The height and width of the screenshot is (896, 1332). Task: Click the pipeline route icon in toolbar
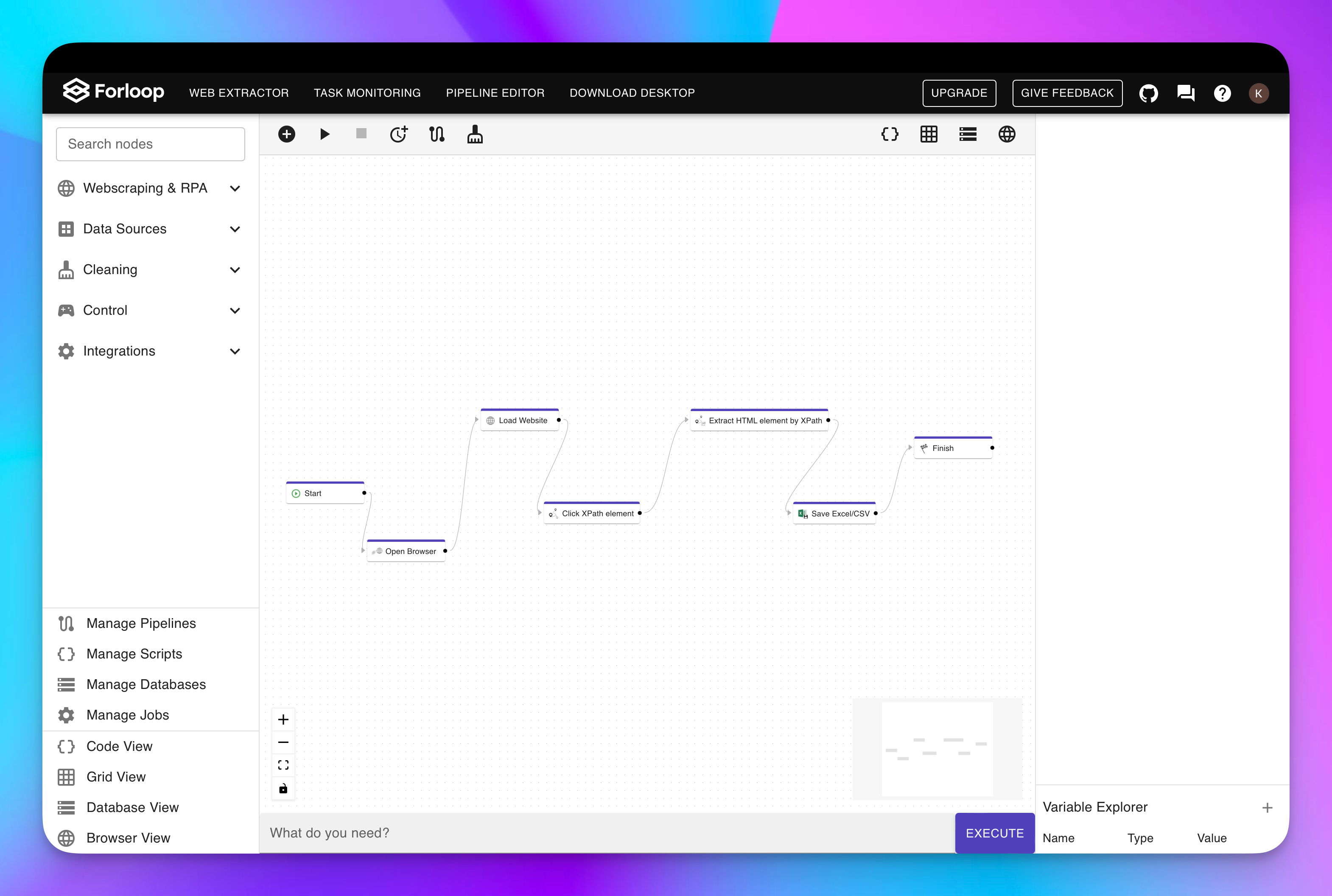(x=437, y=134)
